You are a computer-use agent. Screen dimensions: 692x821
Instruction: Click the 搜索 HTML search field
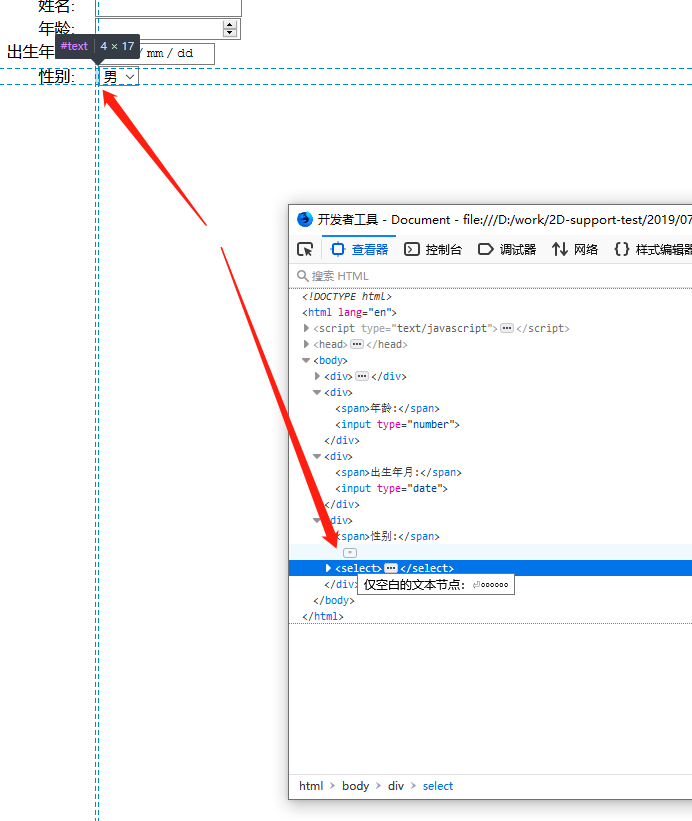(x=492, y=276)
